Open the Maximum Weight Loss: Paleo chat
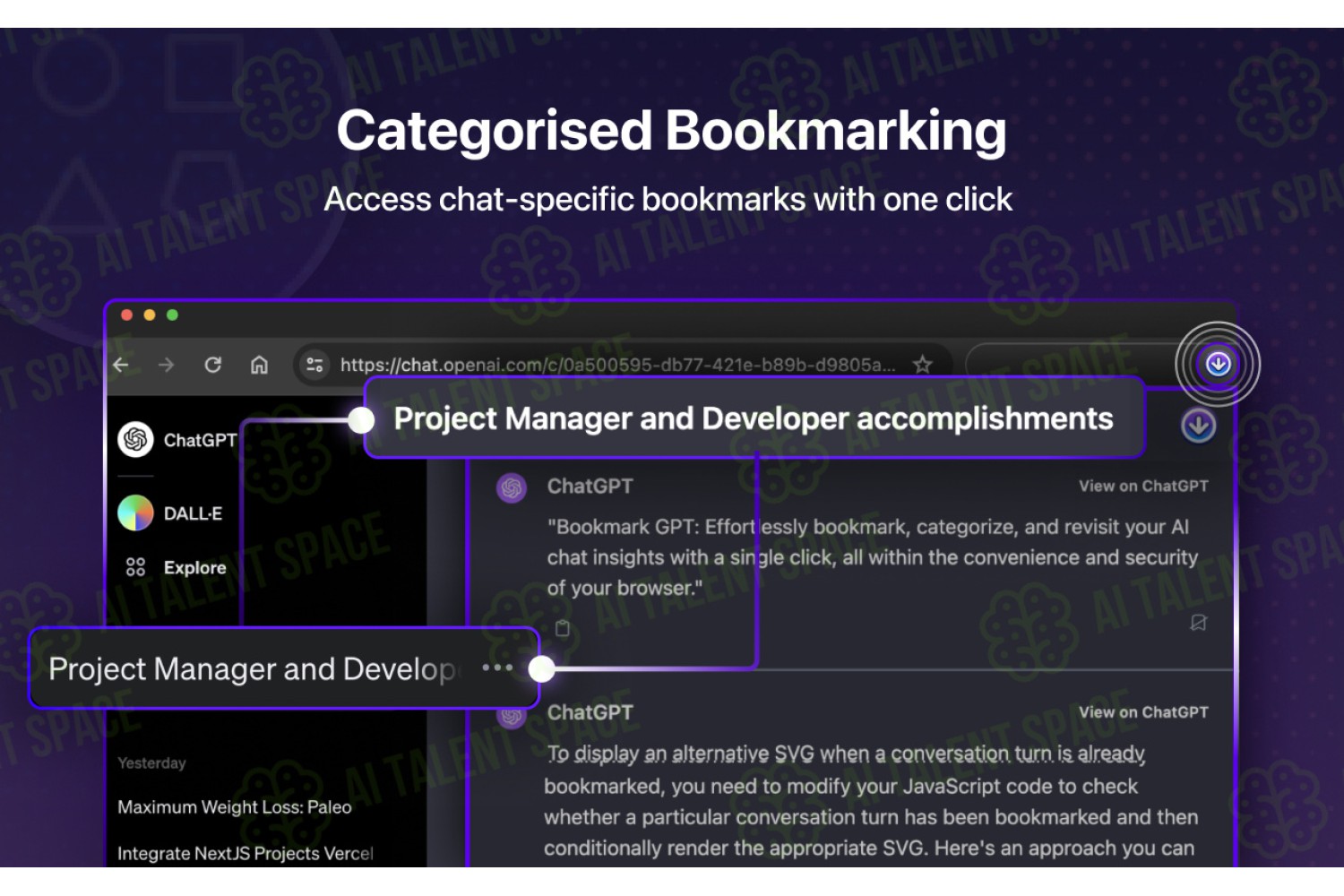The height and width of the screenshot is (896, 1344). pos(235,807)
